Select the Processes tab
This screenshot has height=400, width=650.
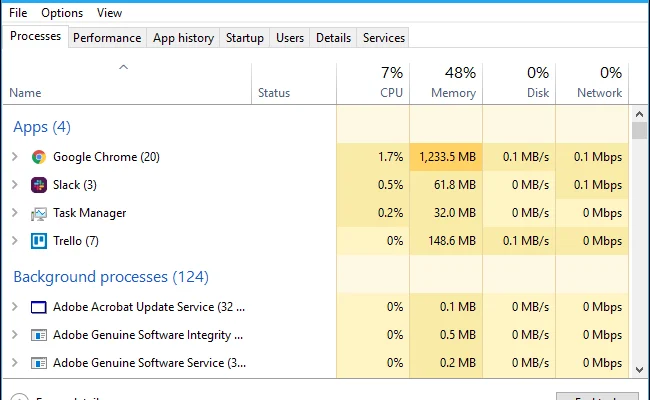pos(35,36)
